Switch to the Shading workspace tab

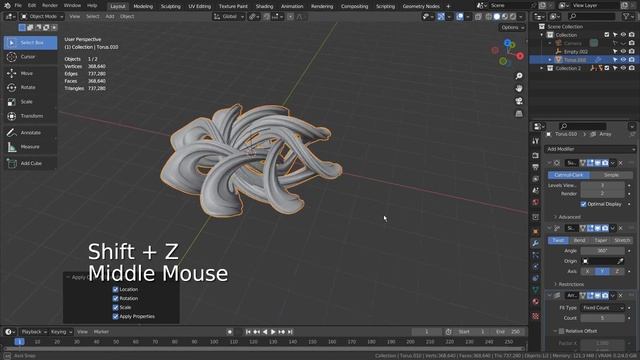(264, 6)
